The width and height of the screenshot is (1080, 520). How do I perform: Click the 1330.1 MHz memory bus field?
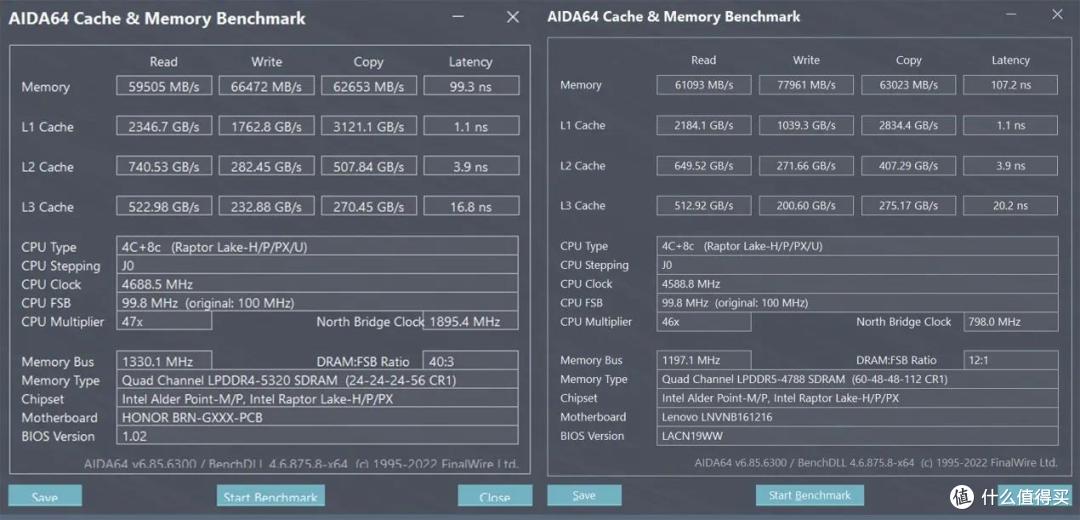pyautogui.click(x=164, y=361)
